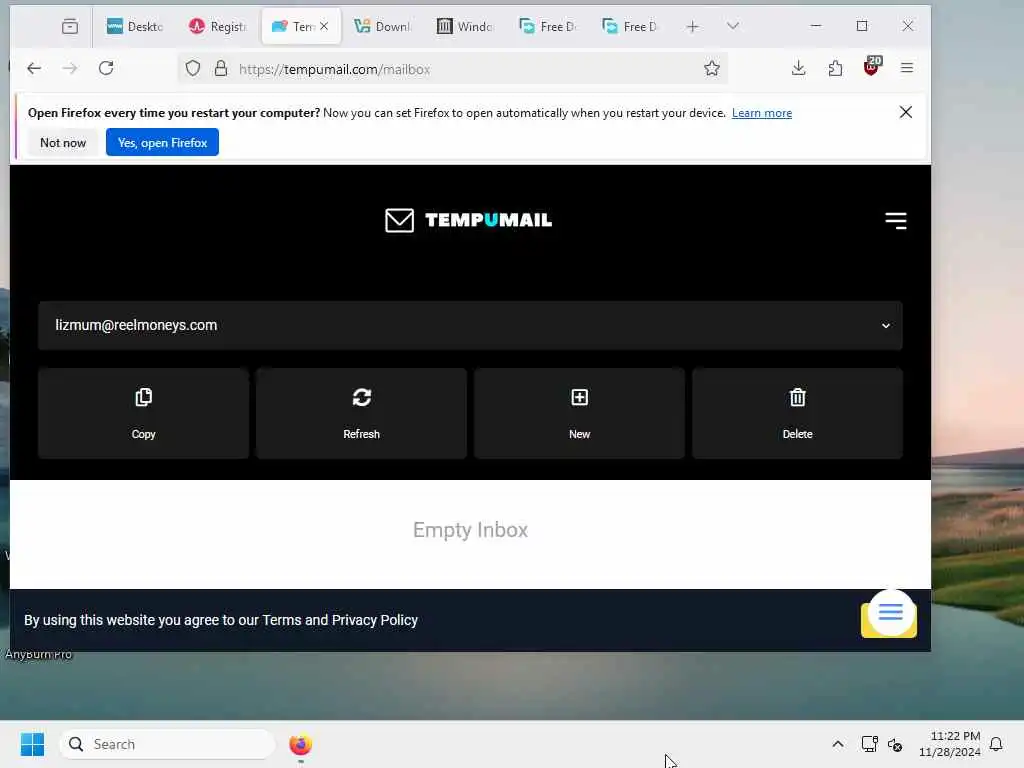Viewport: 1024px width, 768px height.
Task: Open Firefox extensions menu
Action: pos(835,69)
